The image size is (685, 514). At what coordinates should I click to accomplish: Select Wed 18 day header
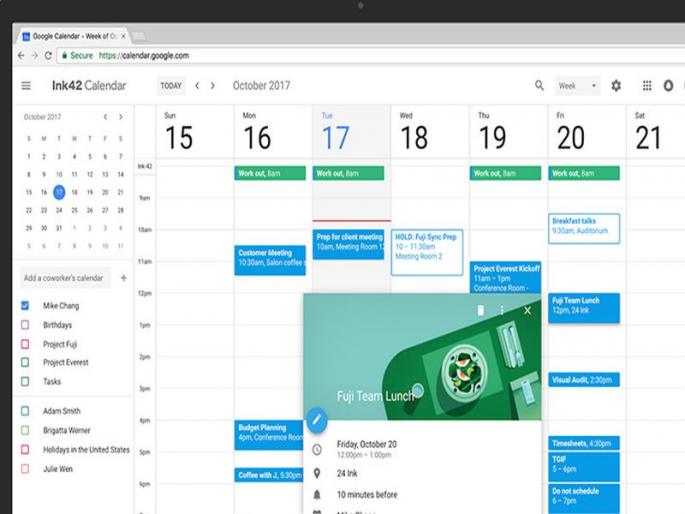(413, 131)
